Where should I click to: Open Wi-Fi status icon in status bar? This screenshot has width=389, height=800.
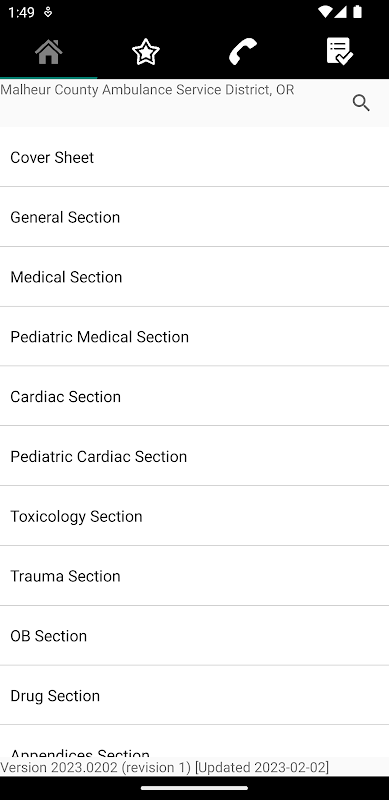[324, 12]
